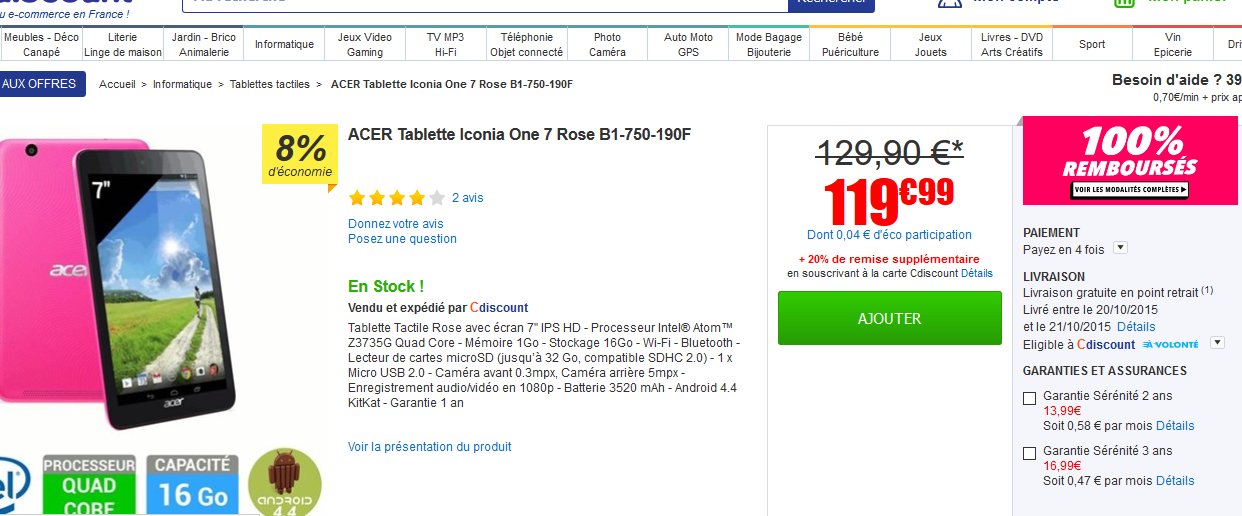Open the 2 avis reviews link
Image resolution: width=1242 pixels, height=516 pixels.
coord(467,198)
